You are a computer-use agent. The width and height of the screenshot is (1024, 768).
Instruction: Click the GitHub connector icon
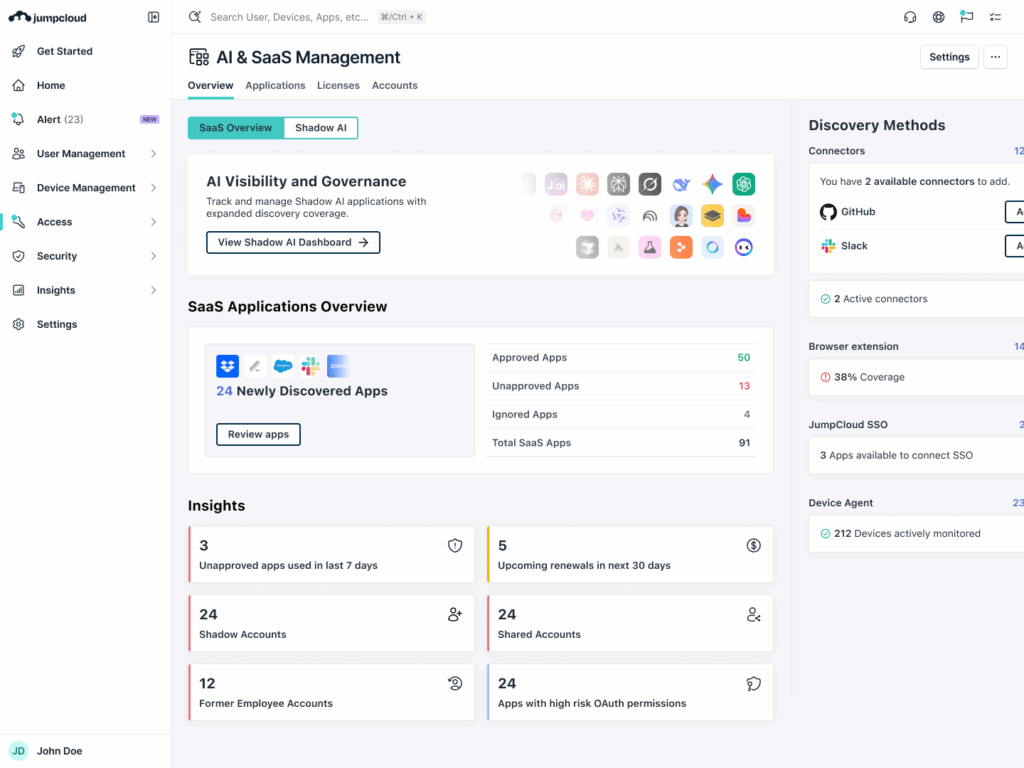(828, 212)
